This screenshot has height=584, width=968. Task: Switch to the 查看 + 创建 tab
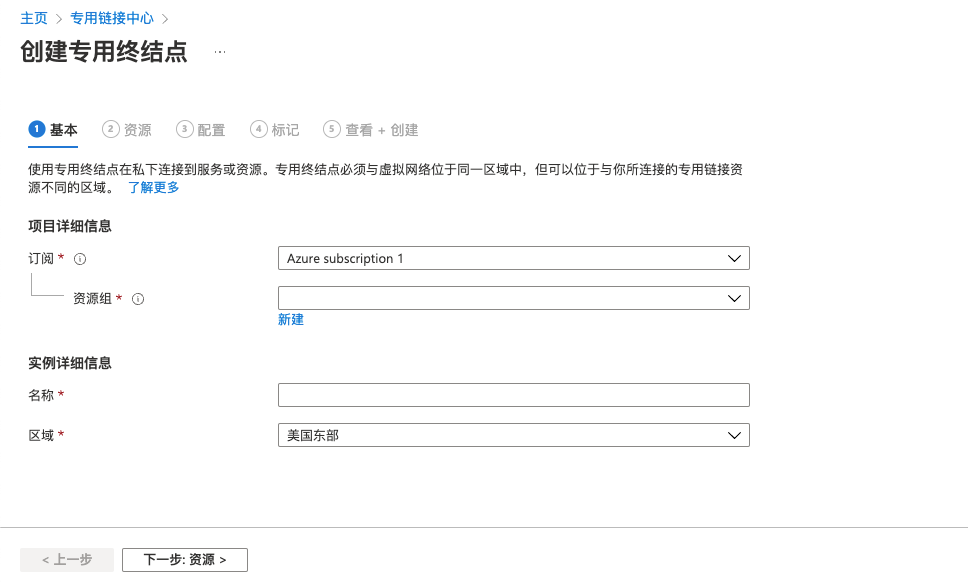[x=381, y=130]
